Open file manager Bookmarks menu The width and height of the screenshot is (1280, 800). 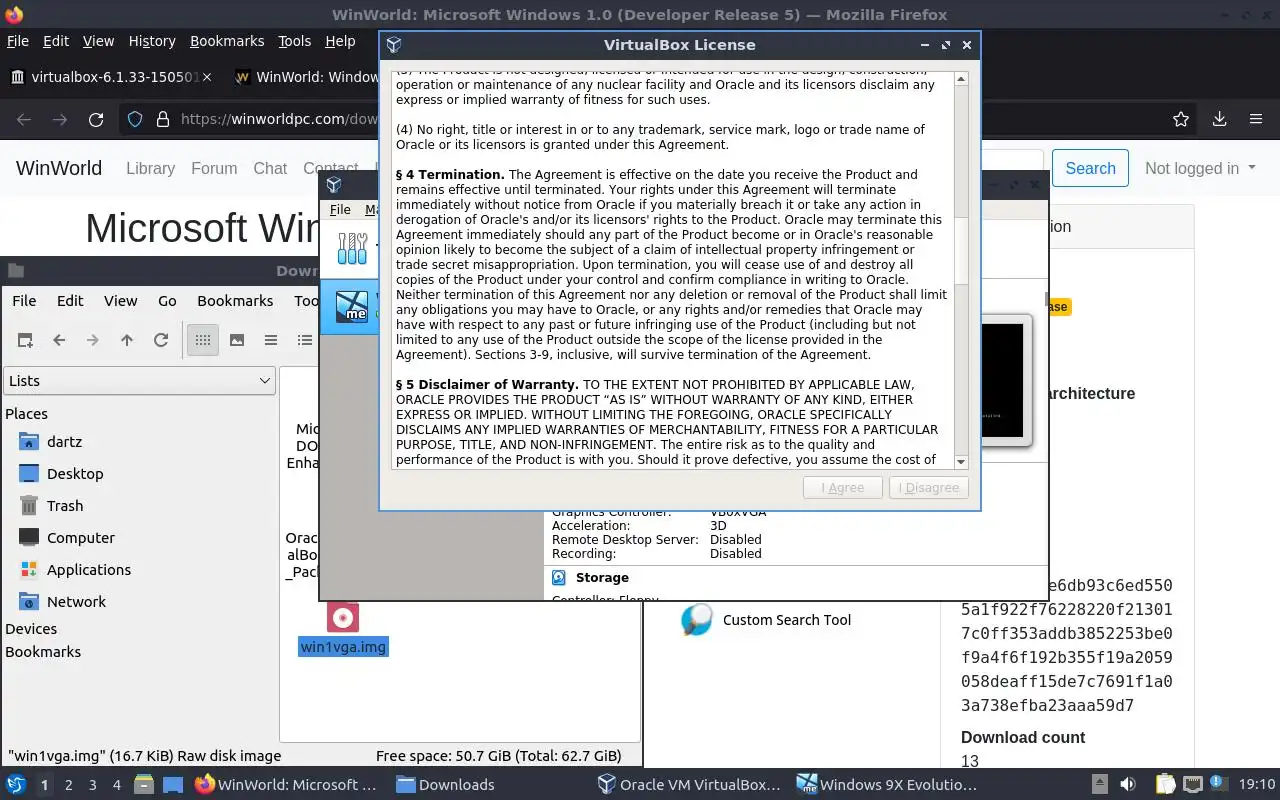235,301
